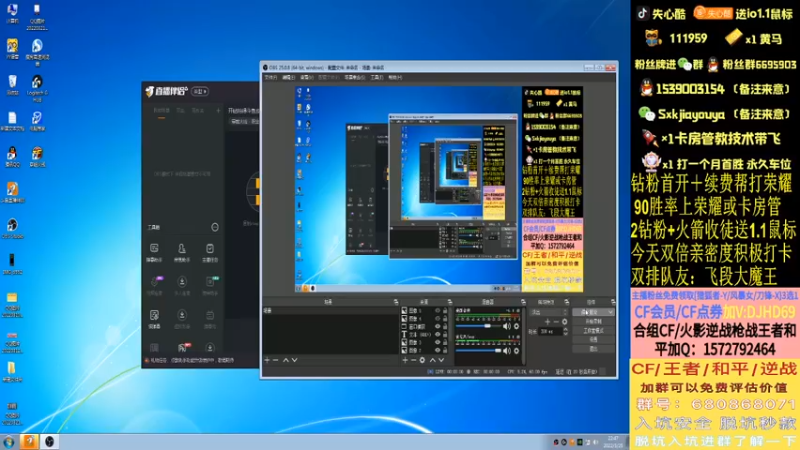Toggle visibility eye of window capture source
800x450 pixels.
437,326
